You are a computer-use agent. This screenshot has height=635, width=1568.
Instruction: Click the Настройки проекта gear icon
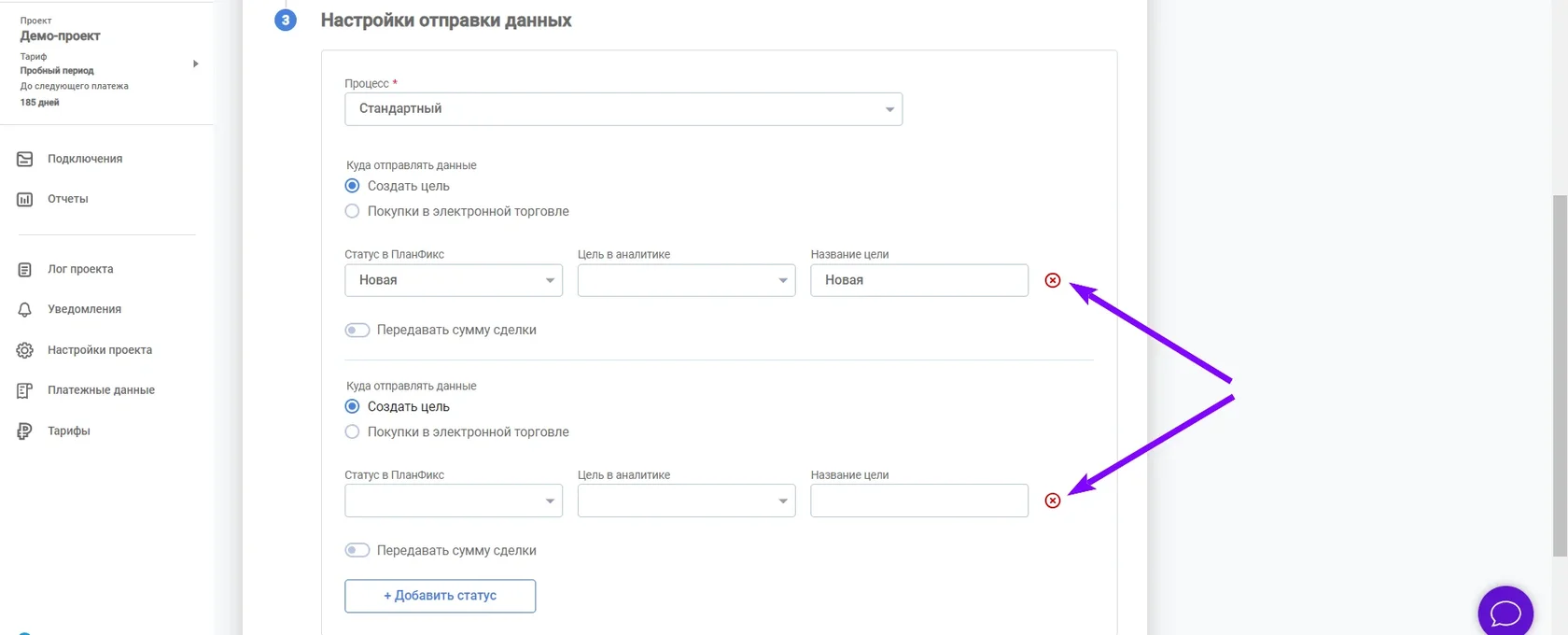tap(25, 350)
